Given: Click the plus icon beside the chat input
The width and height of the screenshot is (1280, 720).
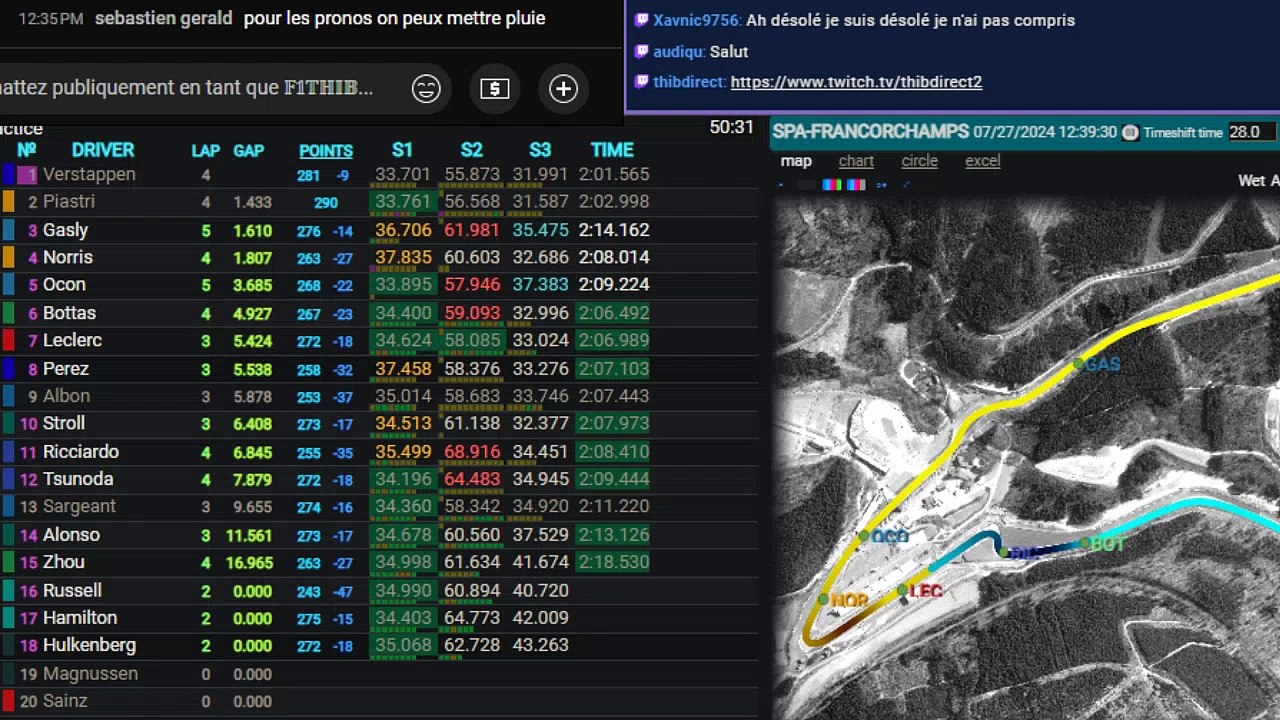Looking at the screenshot, I should tap(564, 89).
